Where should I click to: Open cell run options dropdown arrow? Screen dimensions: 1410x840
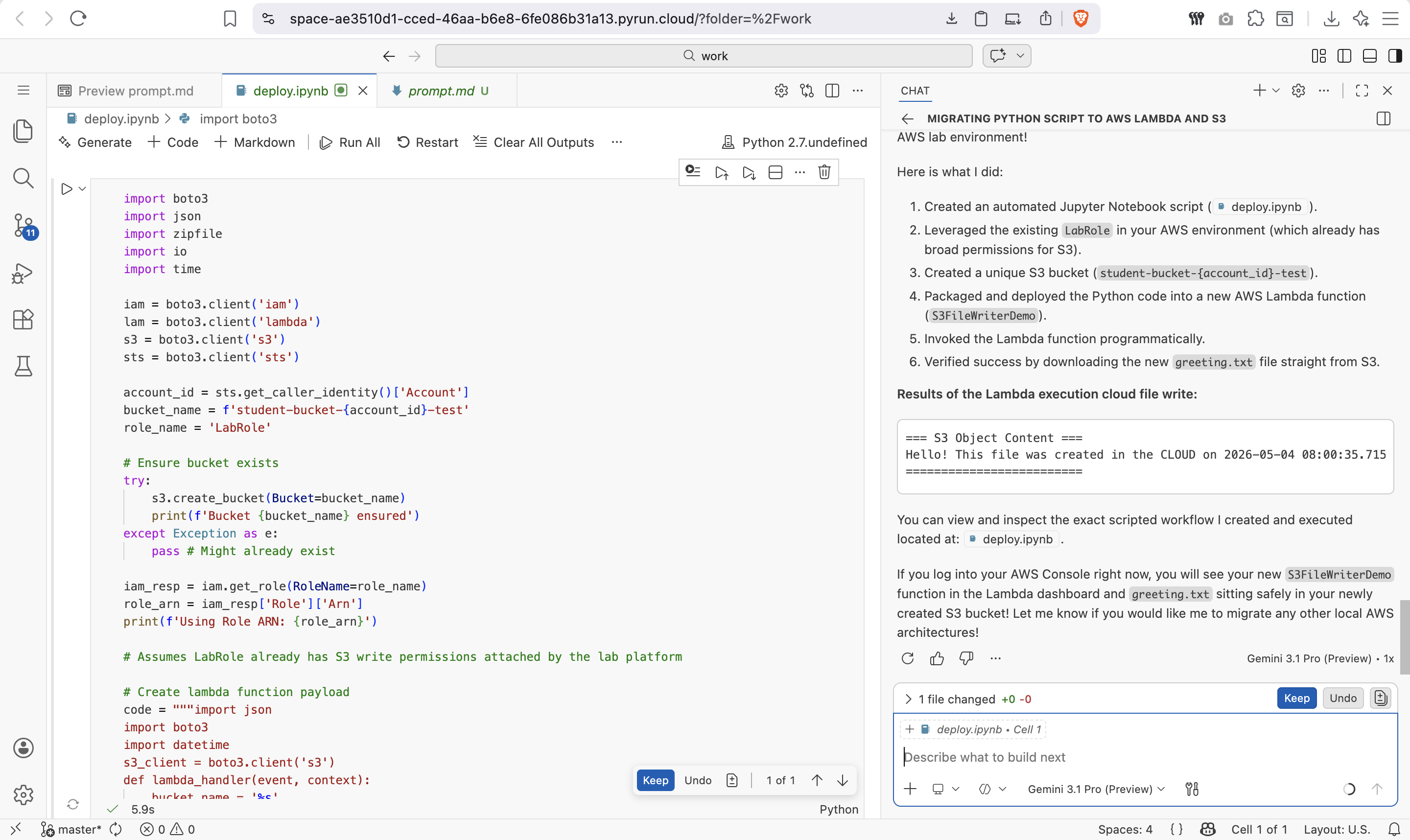coord(82,189)
